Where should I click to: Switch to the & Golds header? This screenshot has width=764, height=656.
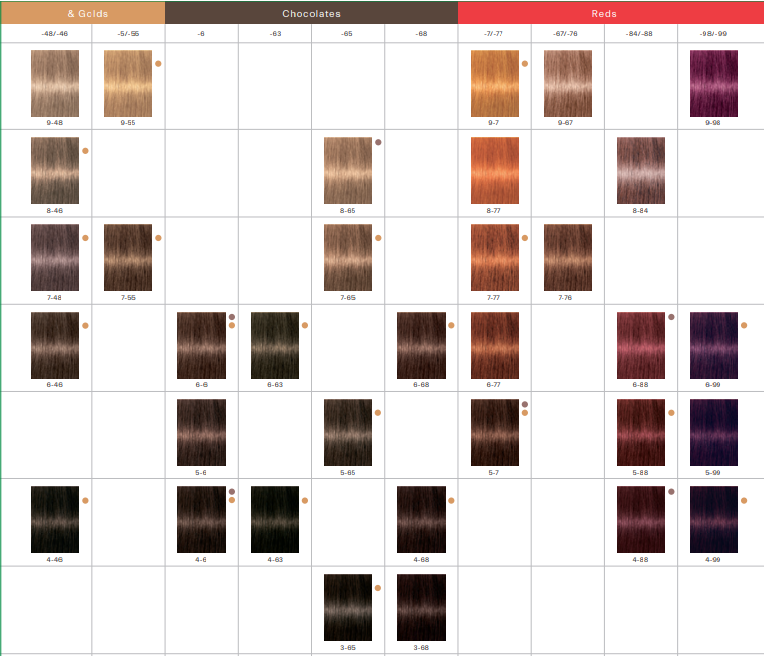click(x=82, y=13)
